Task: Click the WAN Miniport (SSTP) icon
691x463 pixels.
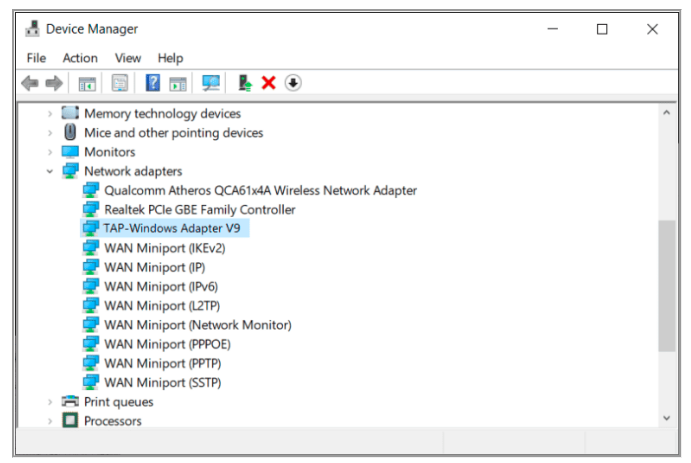Action: (90, 382)
